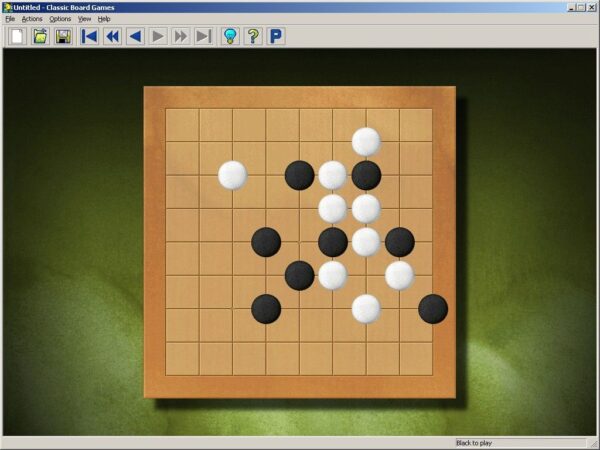600x450 pixels.
Task: Open the File menu
Action: [x=10, y=19]
